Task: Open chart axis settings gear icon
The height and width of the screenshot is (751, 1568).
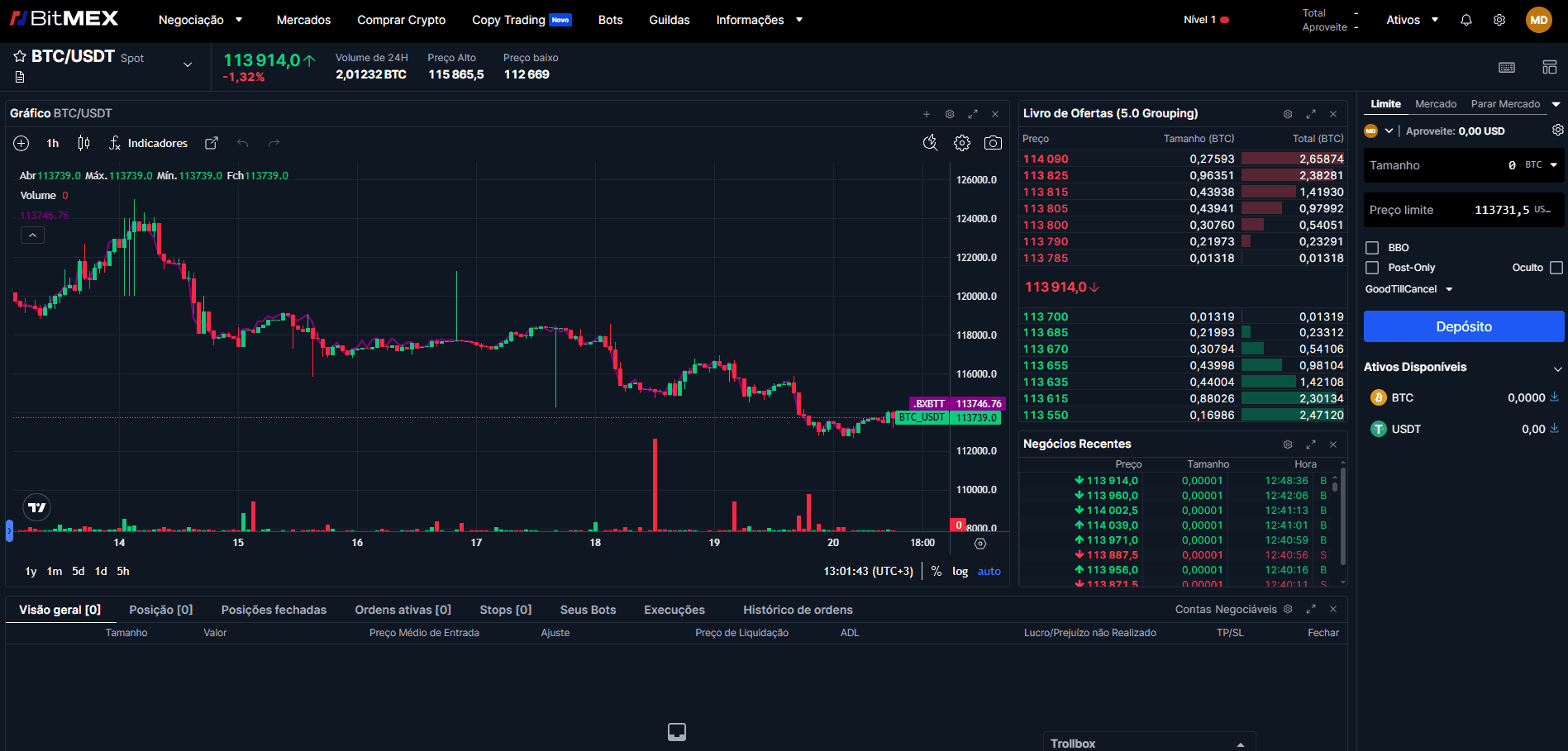Action: tap(980, 544)
